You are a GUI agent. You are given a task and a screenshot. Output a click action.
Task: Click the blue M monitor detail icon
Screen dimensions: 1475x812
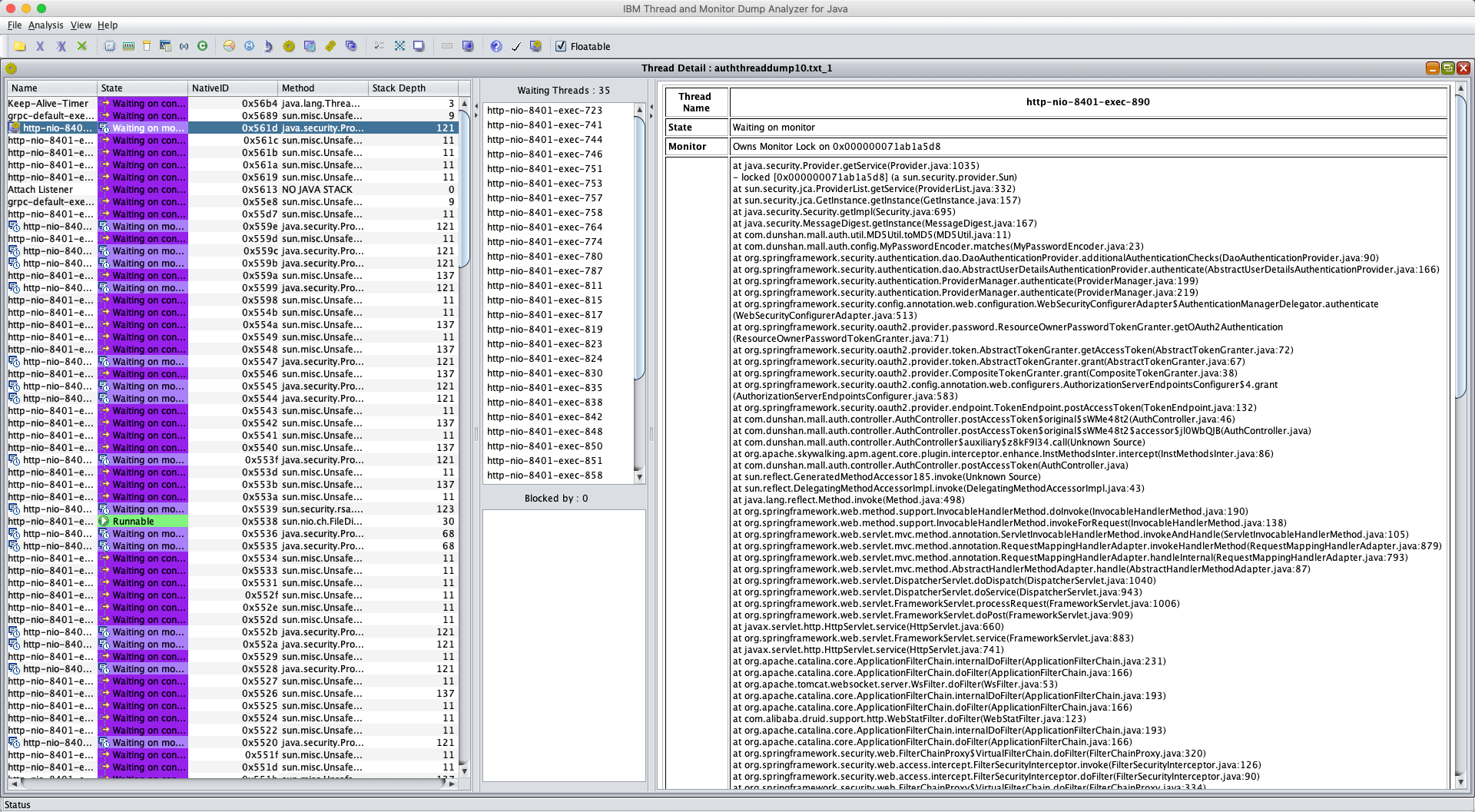[x=250, y=46]
